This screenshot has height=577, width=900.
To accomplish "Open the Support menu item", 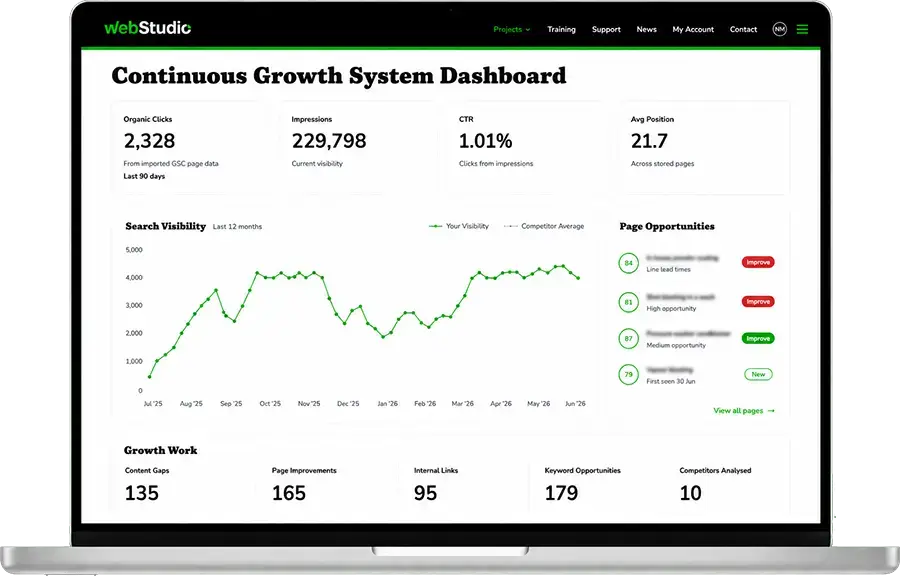I will [606, 29].
